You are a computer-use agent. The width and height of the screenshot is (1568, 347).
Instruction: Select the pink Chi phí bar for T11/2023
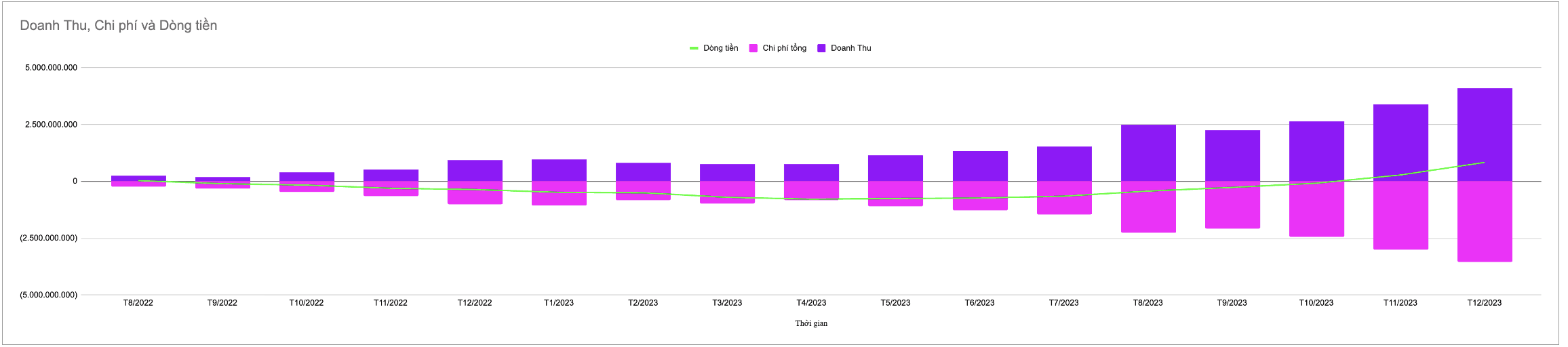pyautogui.click(x=1400, y=216)
